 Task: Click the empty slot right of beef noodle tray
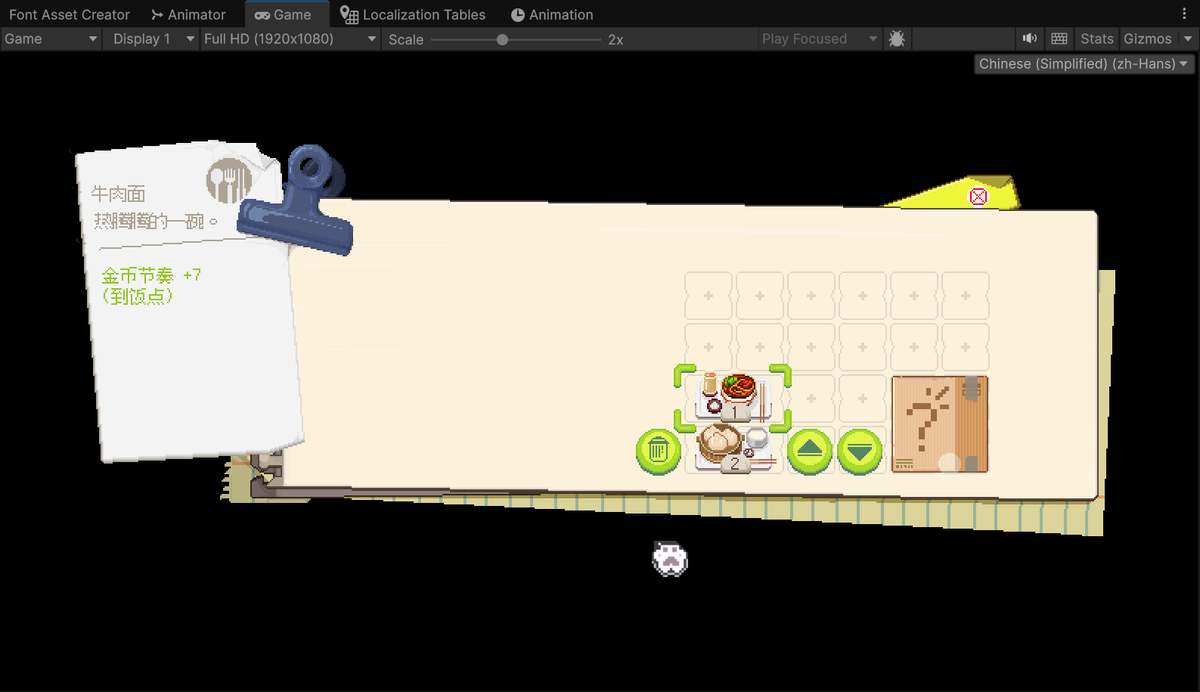[811, 398]
